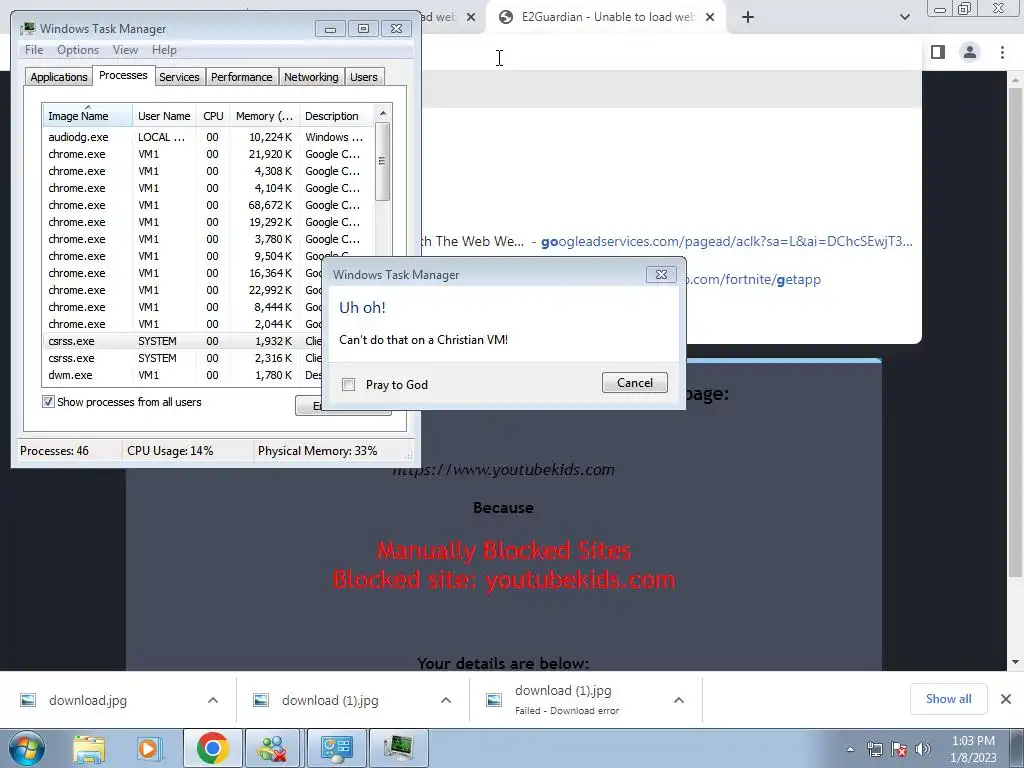The width and height of the screenshot is (1024, 768).
Task: Open Task Manager Help menu
Action: (164, 50)
